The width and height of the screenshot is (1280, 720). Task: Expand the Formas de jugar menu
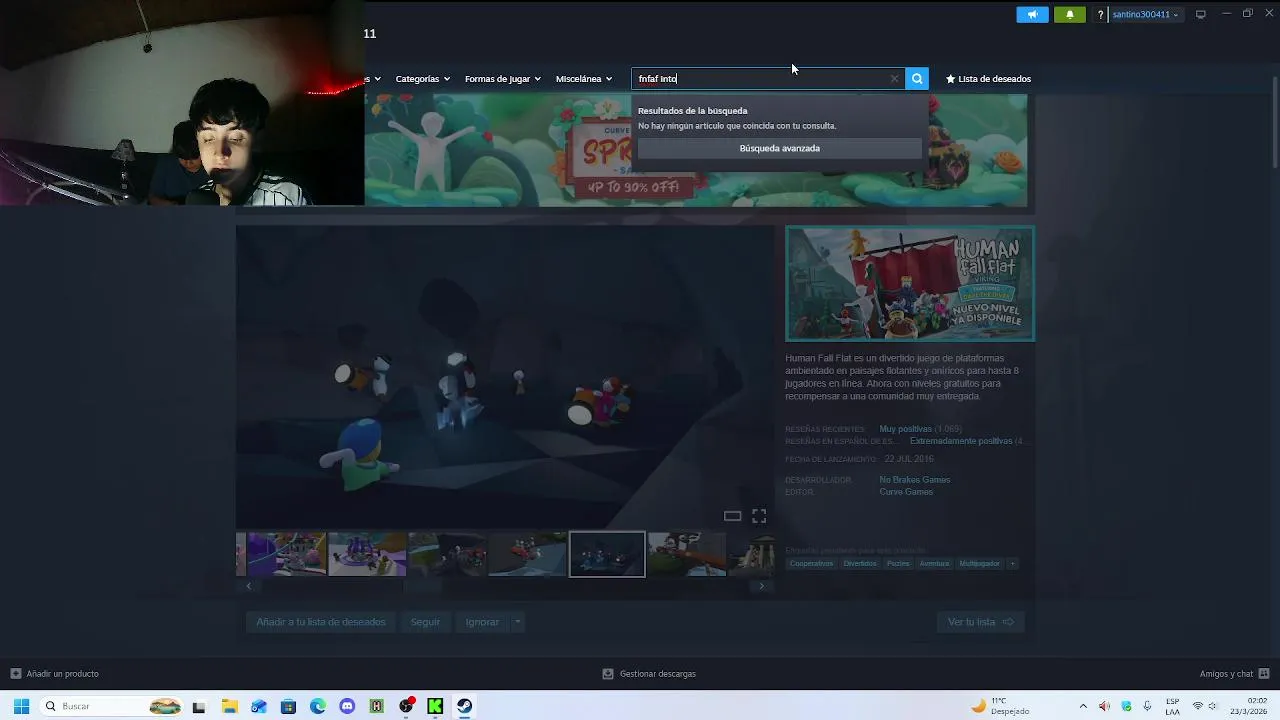point(502,79)
